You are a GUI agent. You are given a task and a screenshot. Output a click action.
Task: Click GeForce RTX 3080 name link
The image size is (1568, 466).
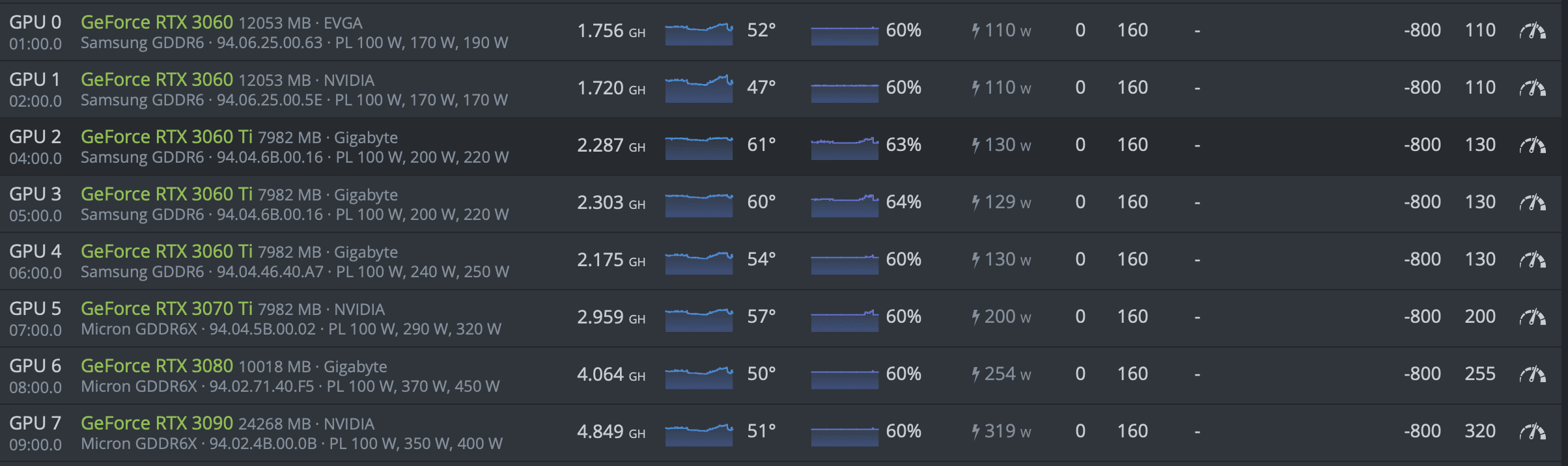pyautogui.click(x=156, y=366)
